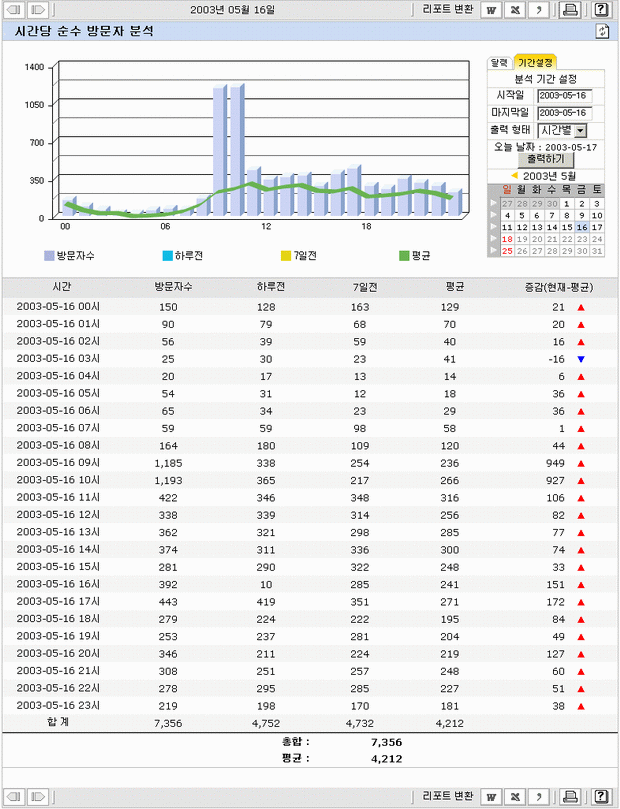This screenshot has width=620, height=809.
Task: Click the 총합 value 7,356
Action: 386,742
